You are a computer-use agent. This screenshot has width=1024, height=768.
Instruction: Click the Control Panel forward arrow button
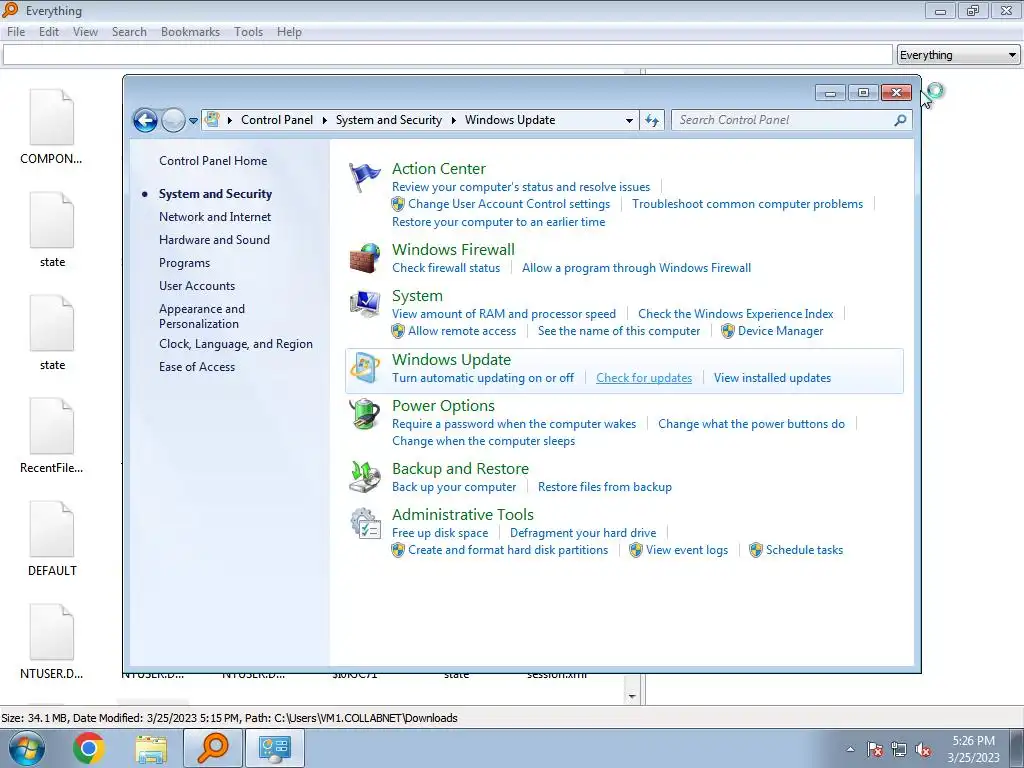pos(173,120)
